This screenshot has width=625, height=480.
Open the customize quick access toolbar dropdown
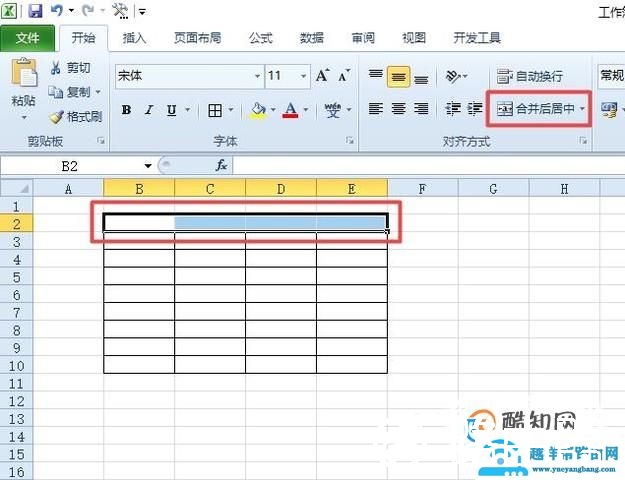142,12
